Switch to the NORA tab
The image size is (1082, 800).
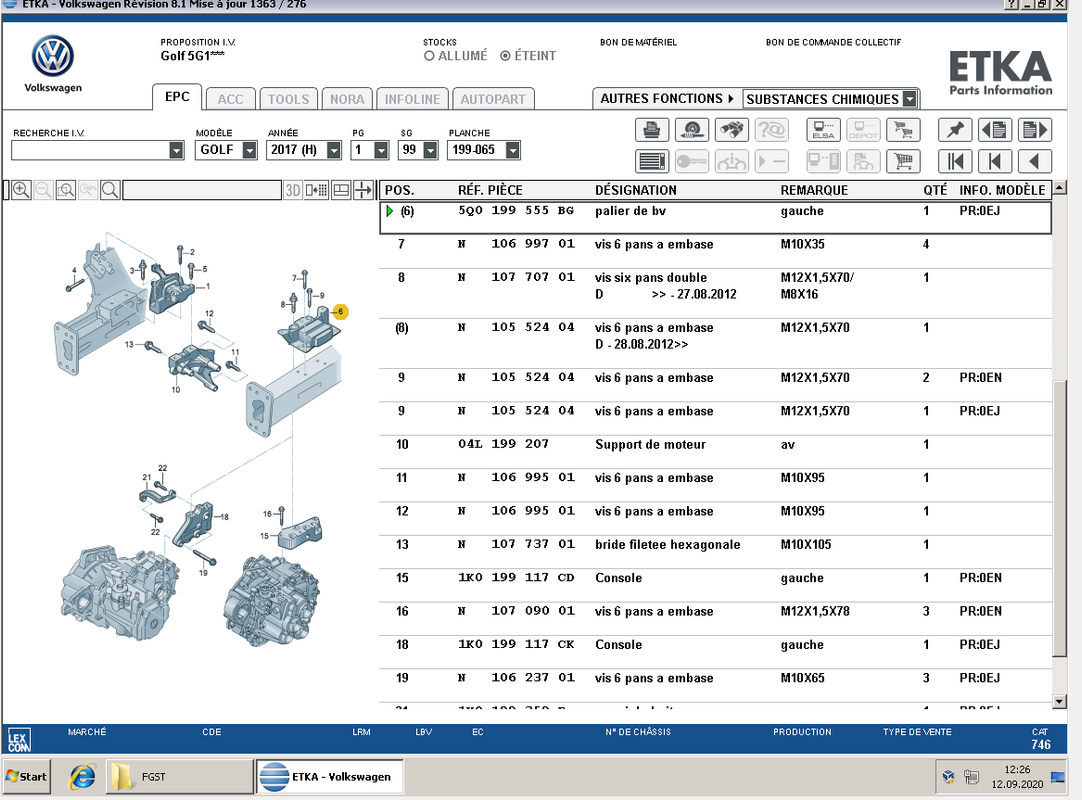point(347,99)
